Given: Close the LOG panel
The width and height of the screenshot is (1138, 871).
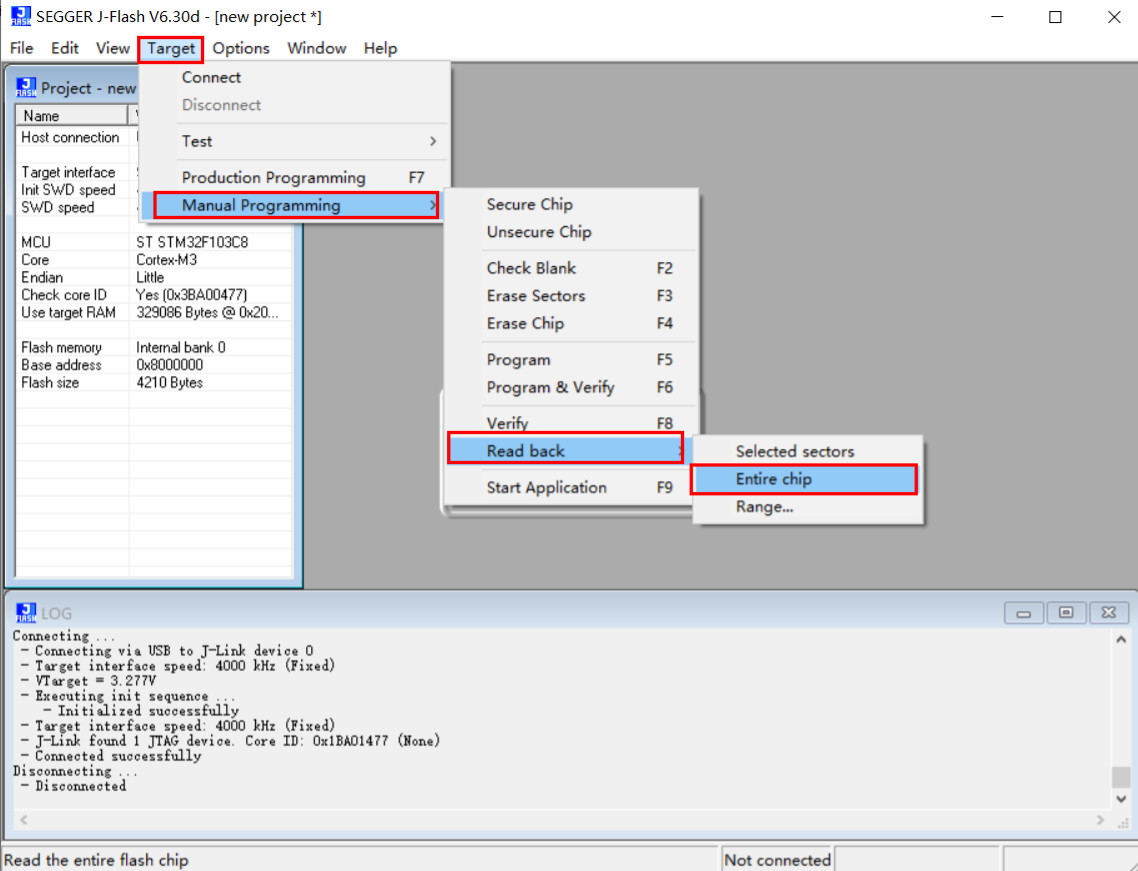Looking at the screenshot, I should [1108, 613].
